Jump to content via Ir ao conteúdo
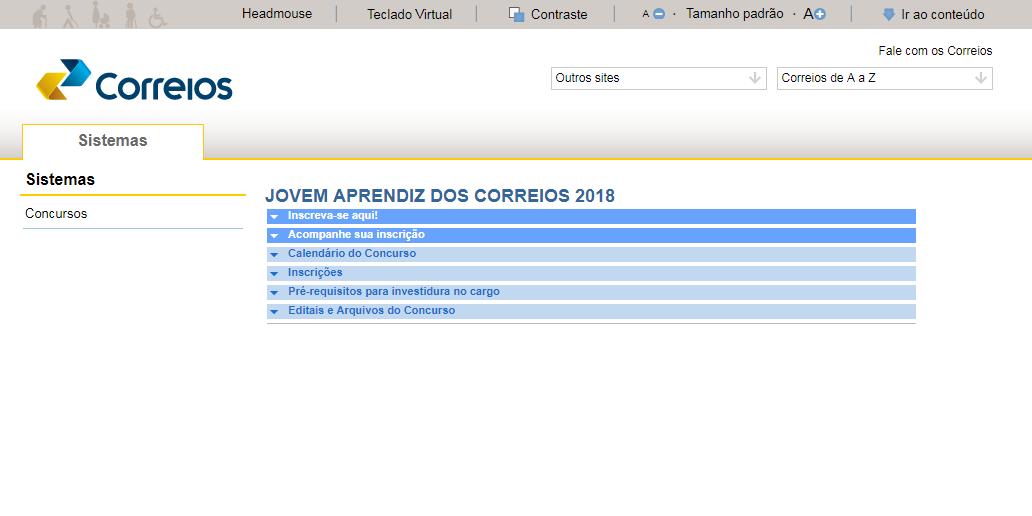 pyautogui.click(x=942, y=14)
